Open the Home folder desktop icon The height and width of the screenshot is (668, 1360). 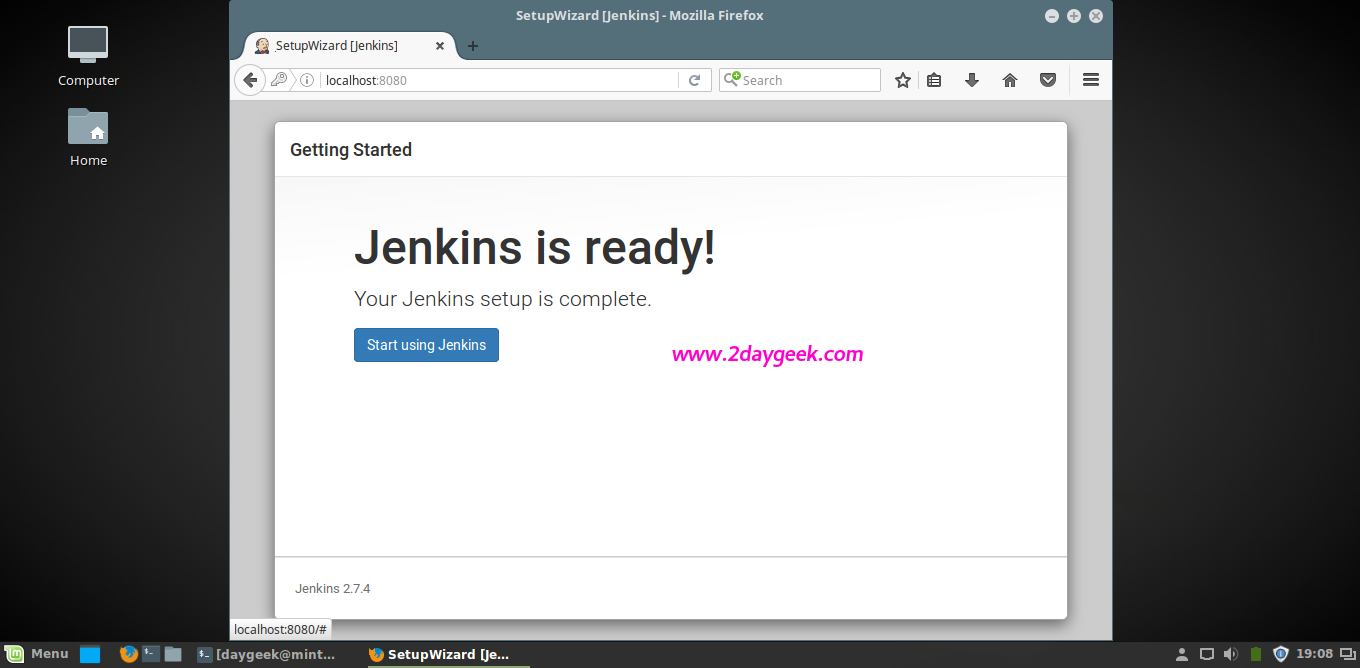coord(88,137)
